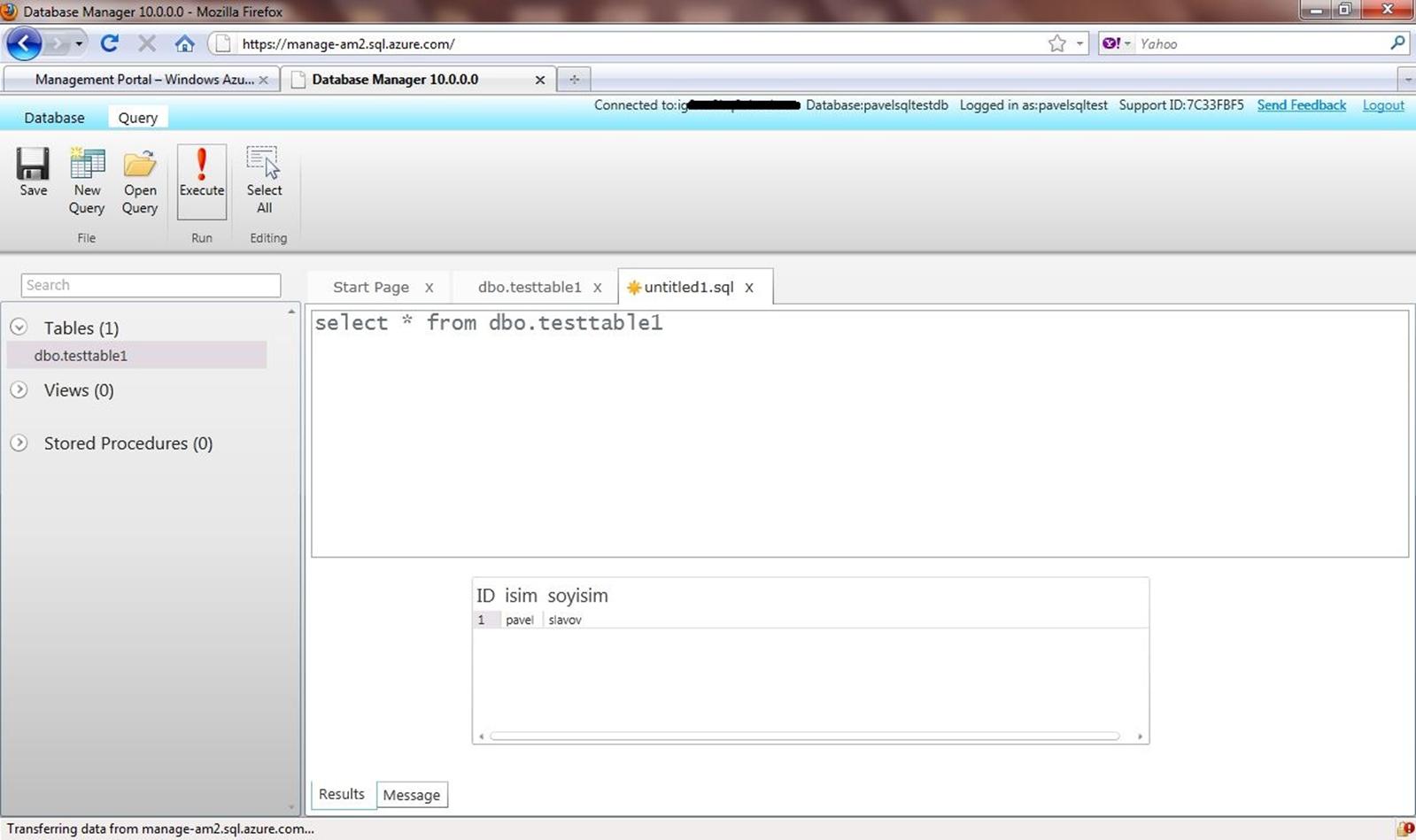Click the Save icon in File group
The image size is (1416, 840).
click(x=33, y=173)
